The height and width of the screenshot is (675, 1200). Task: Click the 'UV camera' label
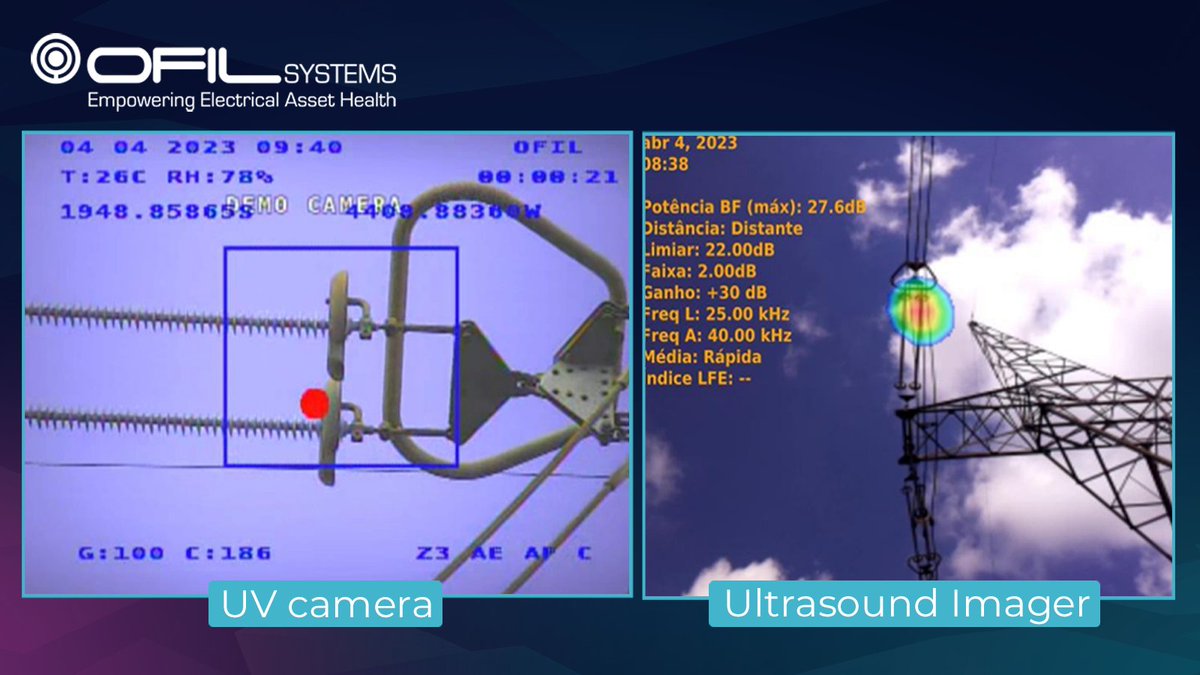point(325,604)
